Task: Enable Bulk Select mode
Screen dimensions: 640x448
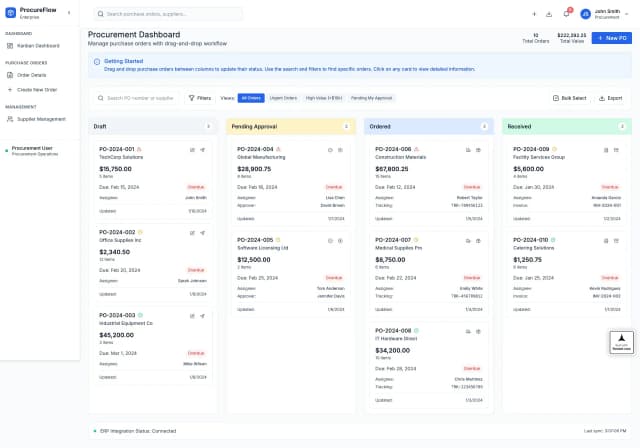Action: coord(570,98)
